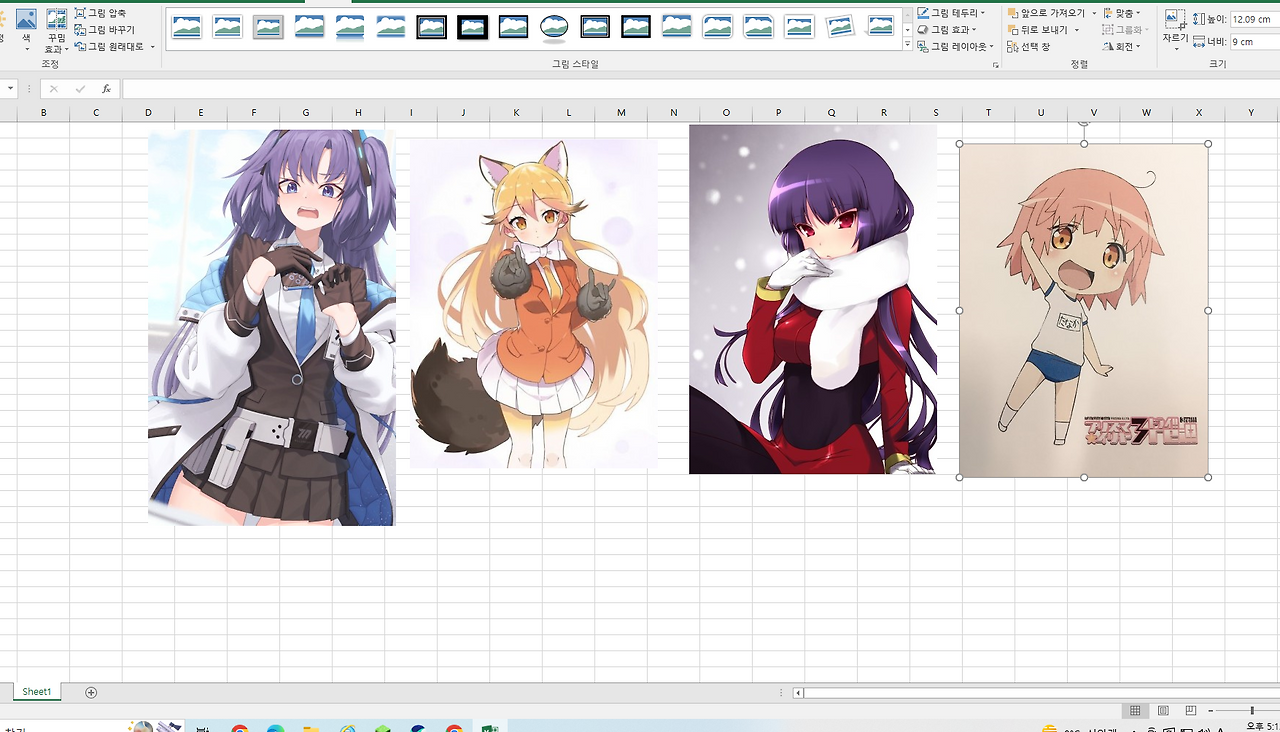Select the Sheet1 tab
The height and width of the screenshot is (732, 1280).
(x=36, y=692)
